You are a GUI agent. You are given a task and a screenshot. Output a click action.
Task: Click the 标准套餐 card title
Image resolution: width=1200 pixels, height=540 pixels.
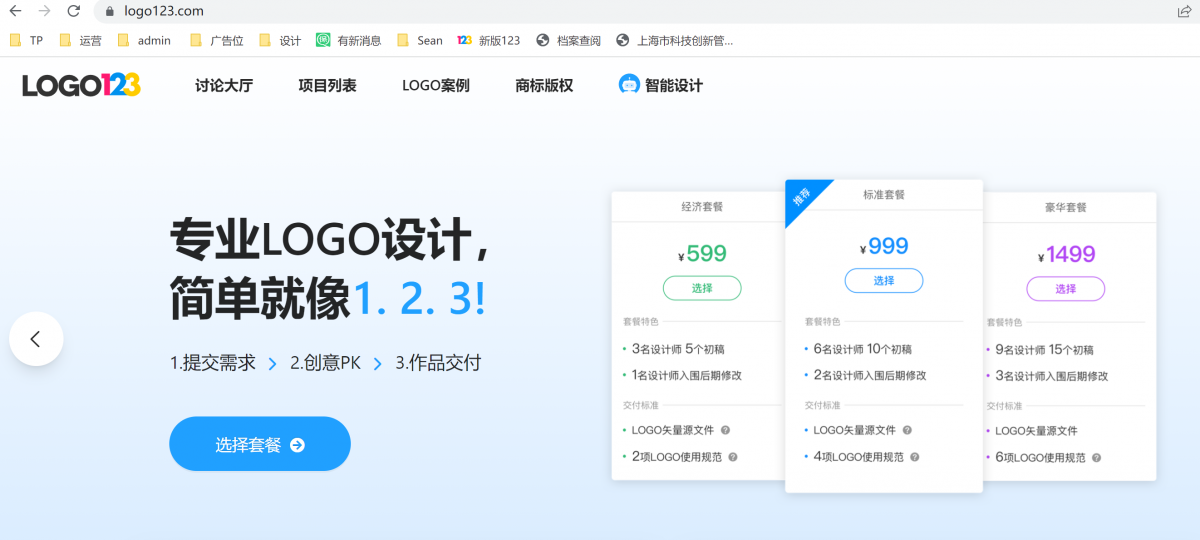[x=884, y=194]
